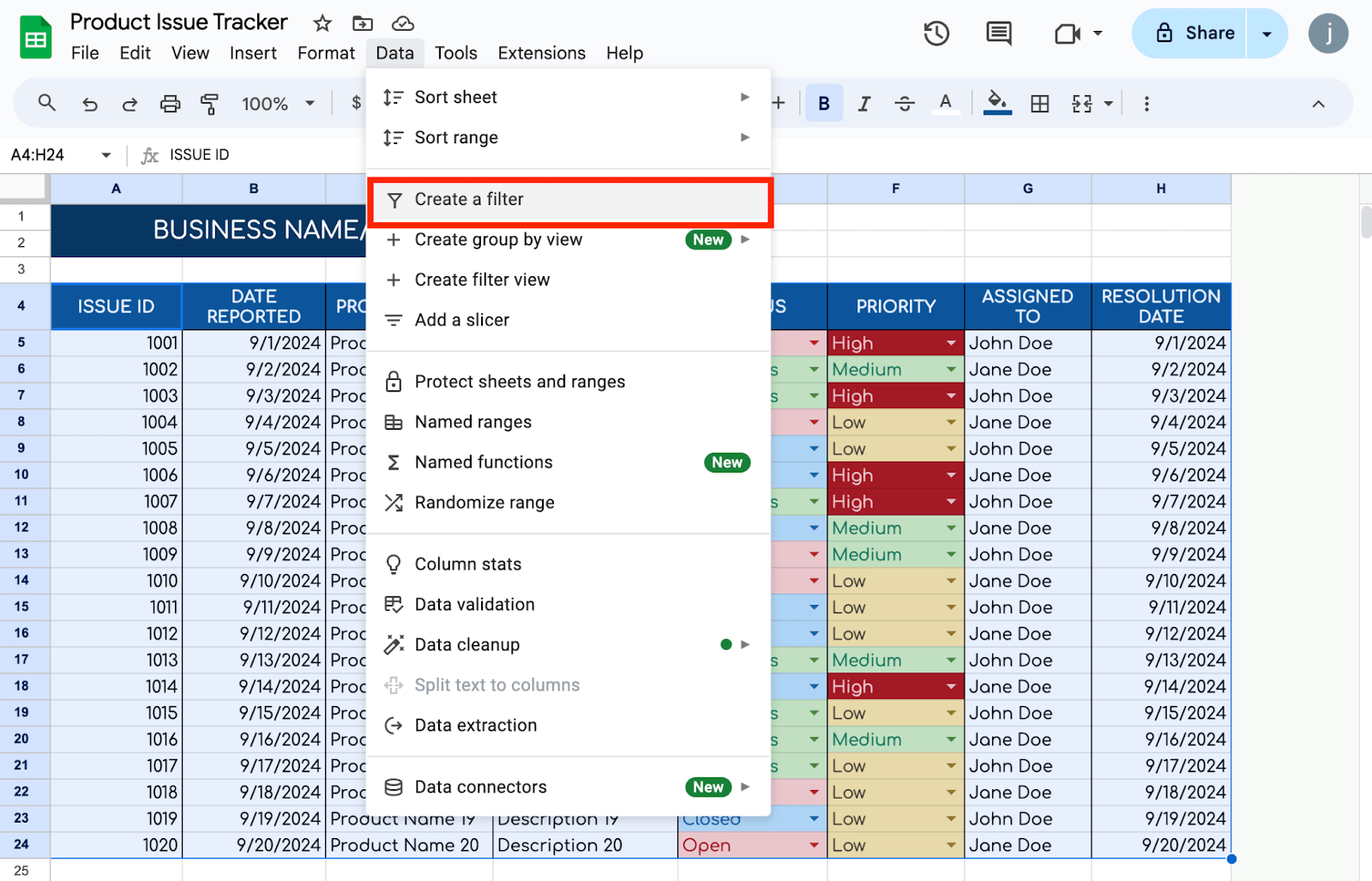This screenshot has width=1372, height=881.
Task: Toggle italic formatting button
Action: click(864, 104)
